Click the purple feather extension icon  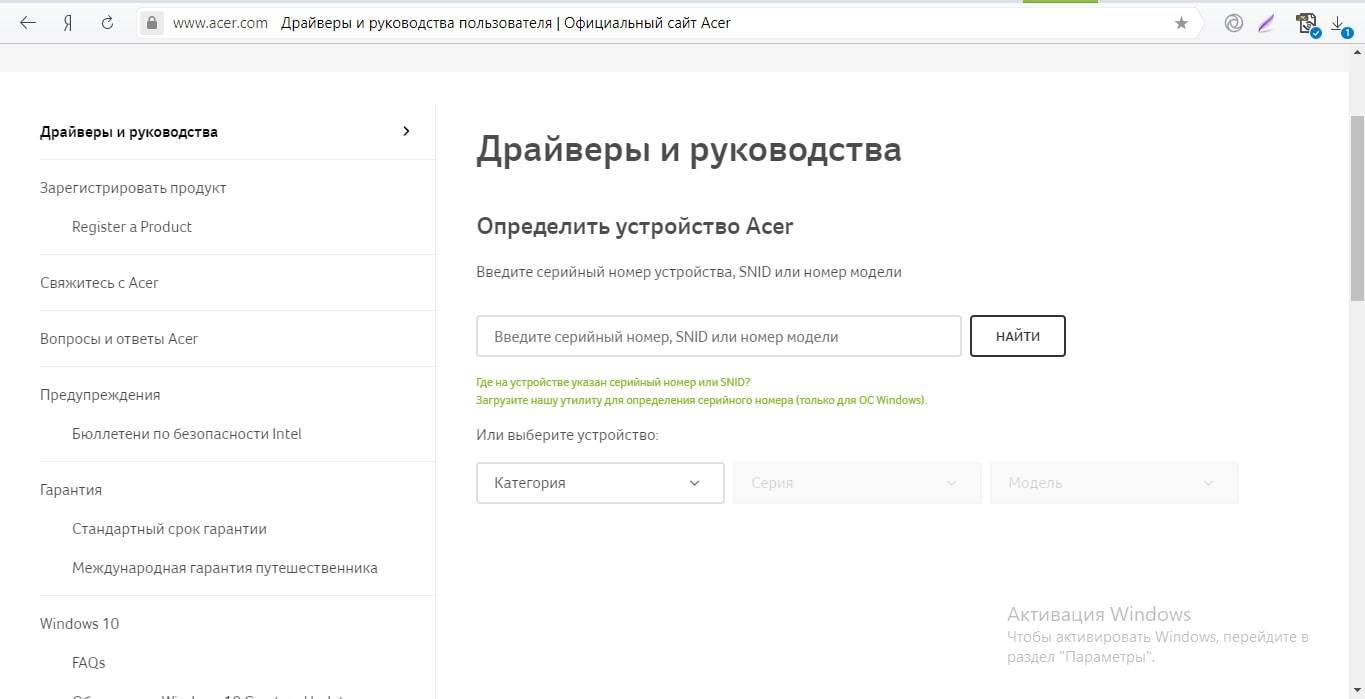[x=1267, y=23]
